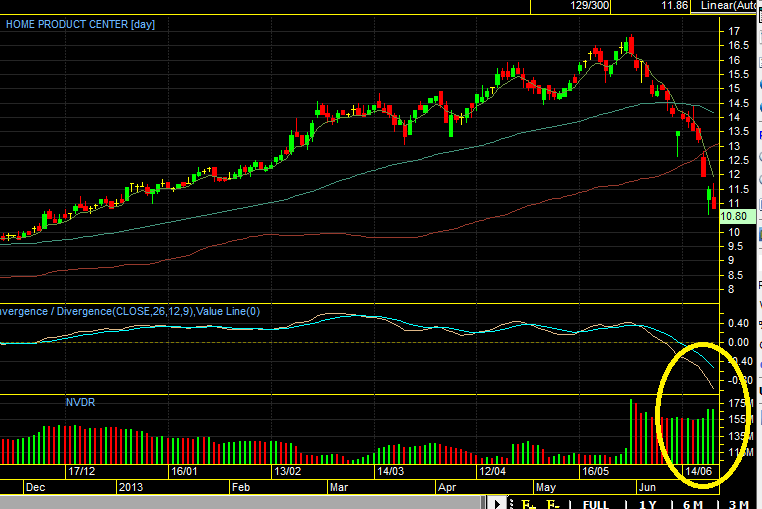
Task: Click the 129/300 bar counter
Action: click(589, 6)
